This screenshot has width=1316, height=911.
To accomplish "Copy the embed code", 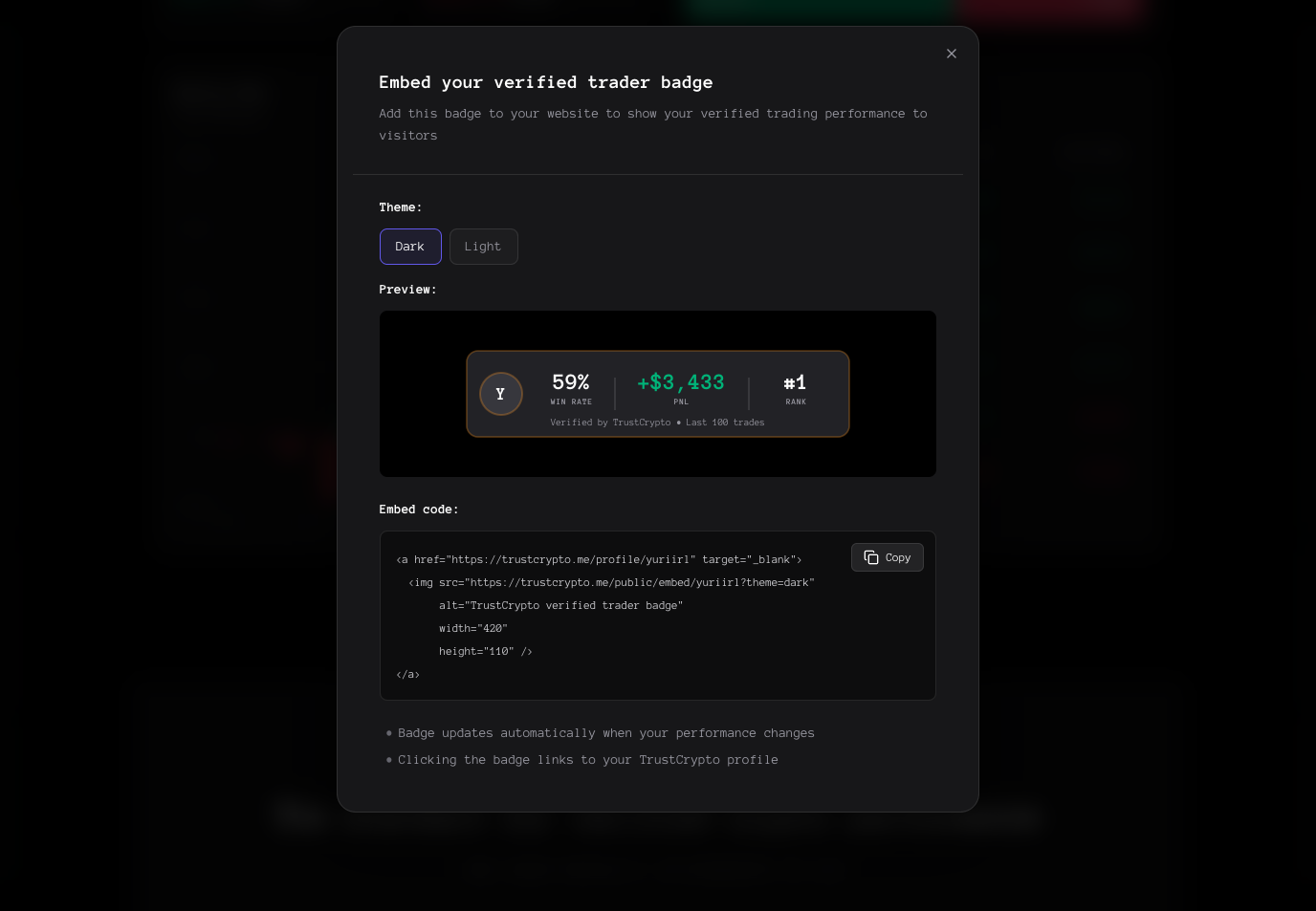I will 888,557.
